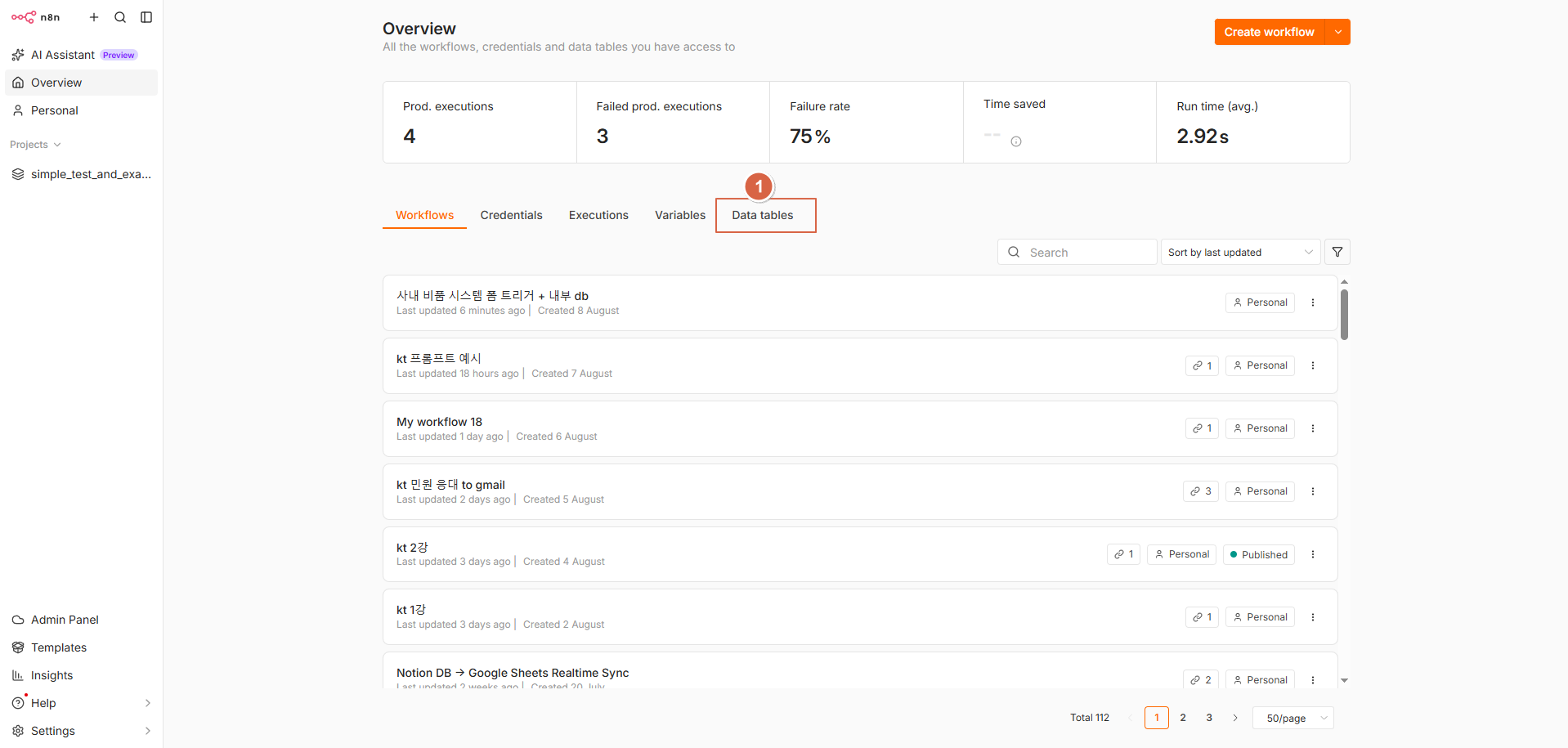
Task: Open Insights from sidebar
Action: click(81, 675)
